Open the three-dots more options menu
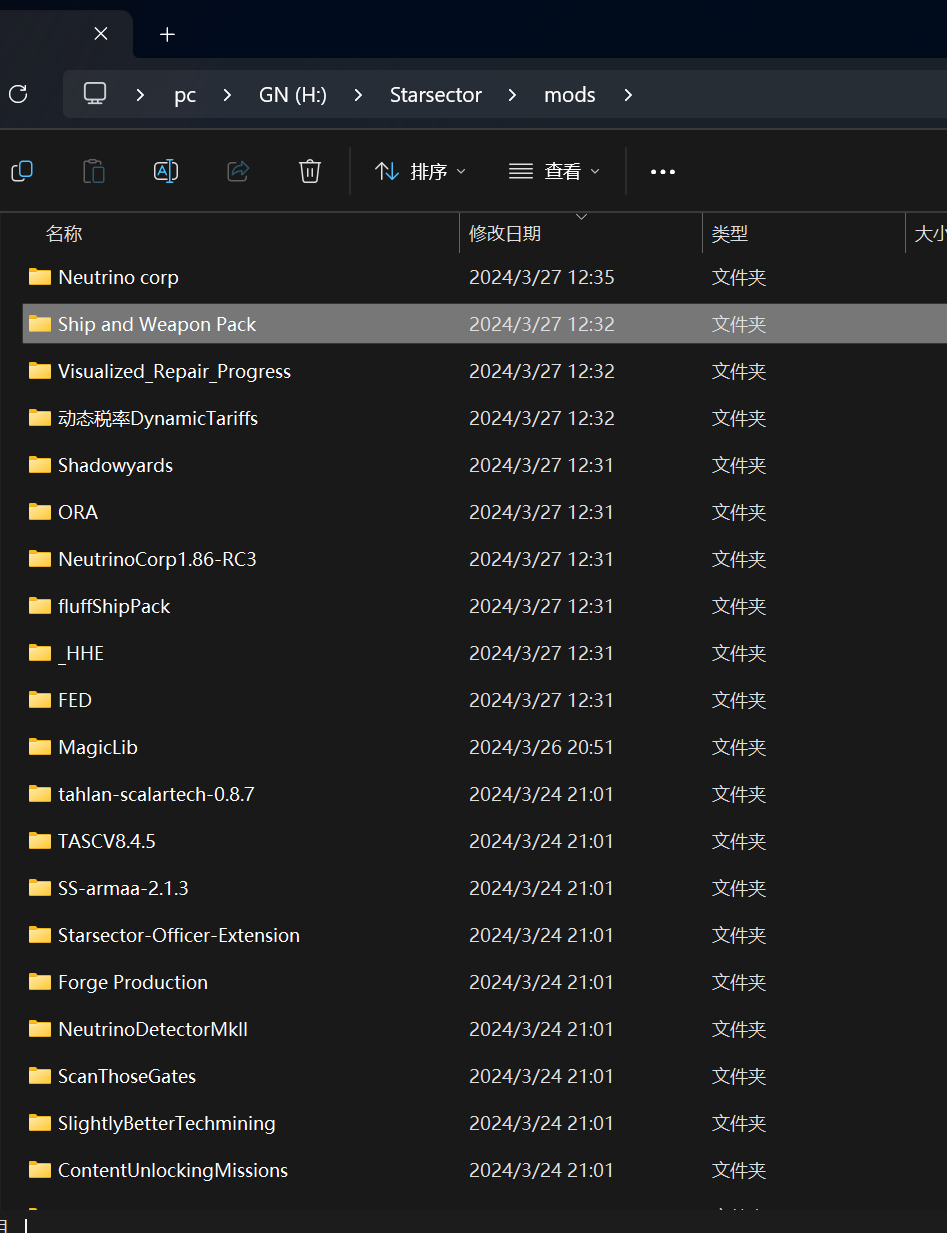The image size is (947, 1233). (x=663, y=172)
